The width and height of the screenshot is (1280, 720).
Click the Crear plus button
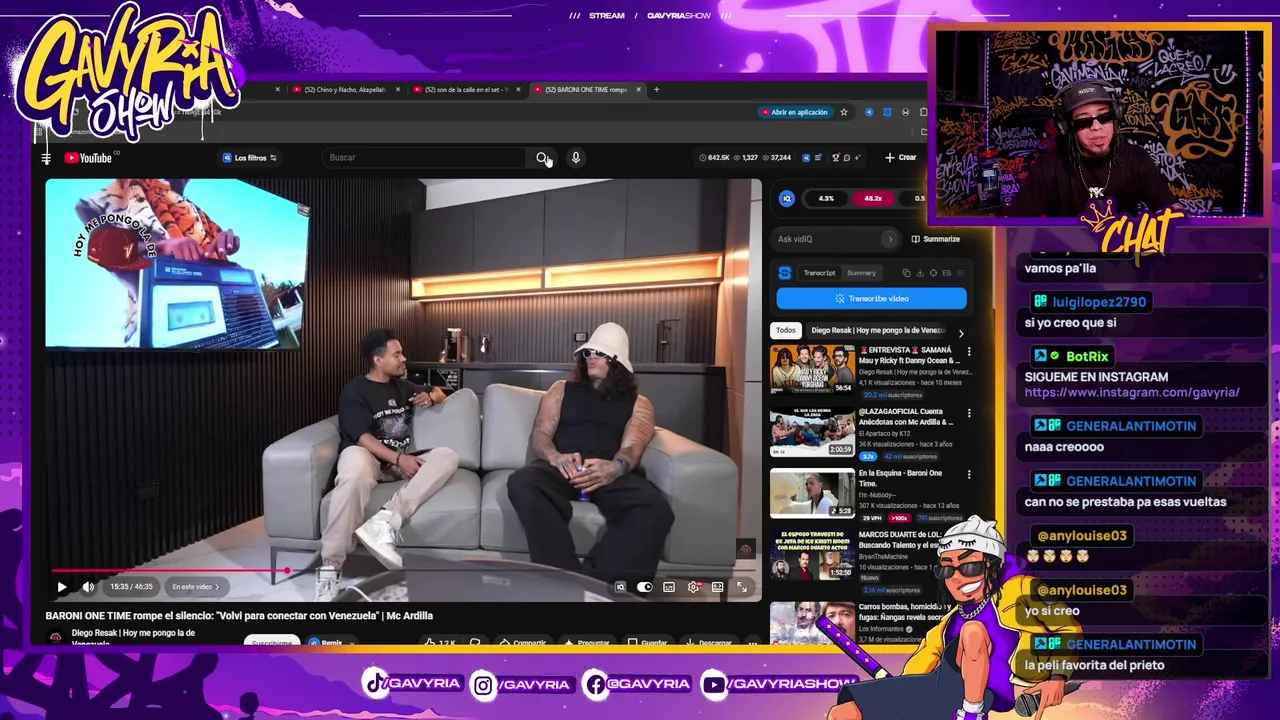900,157
